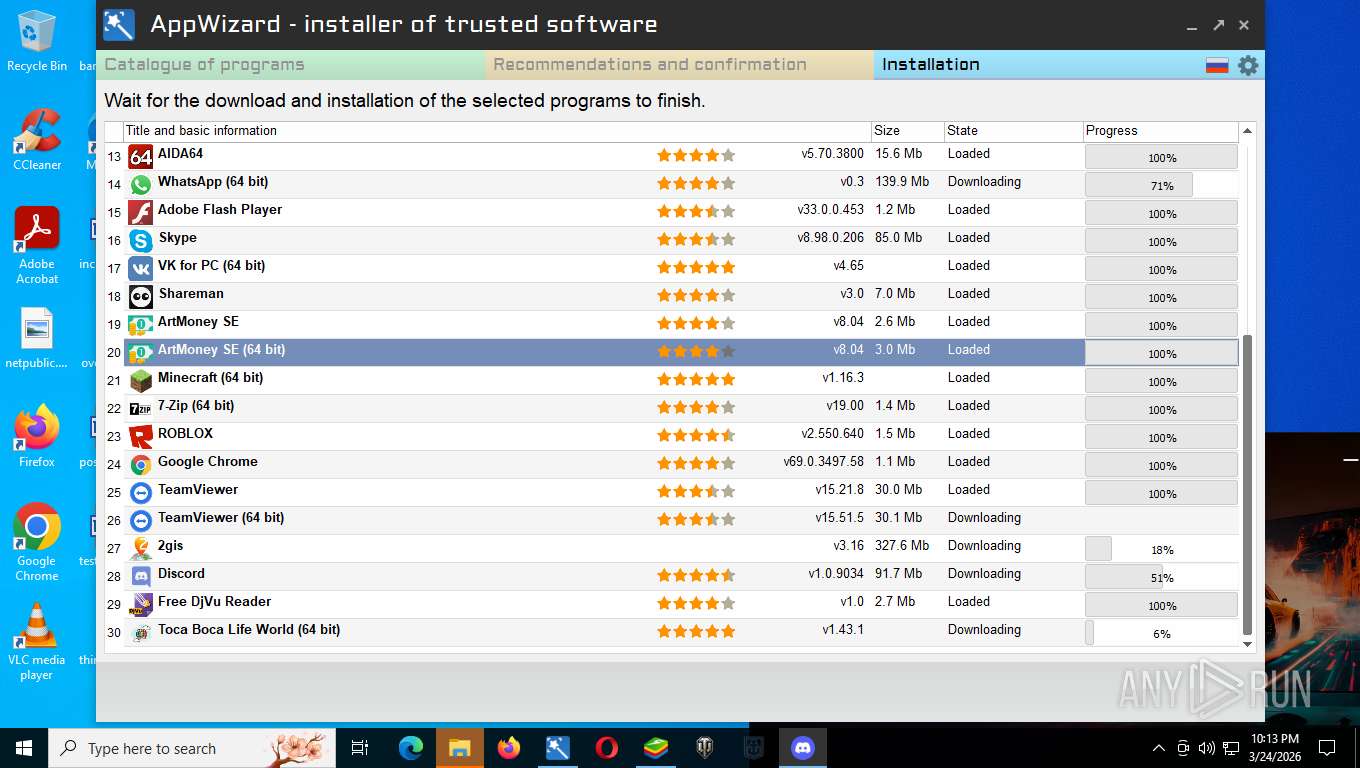
Task: Click the Skype program icon
Action: [x=141, y=240]
